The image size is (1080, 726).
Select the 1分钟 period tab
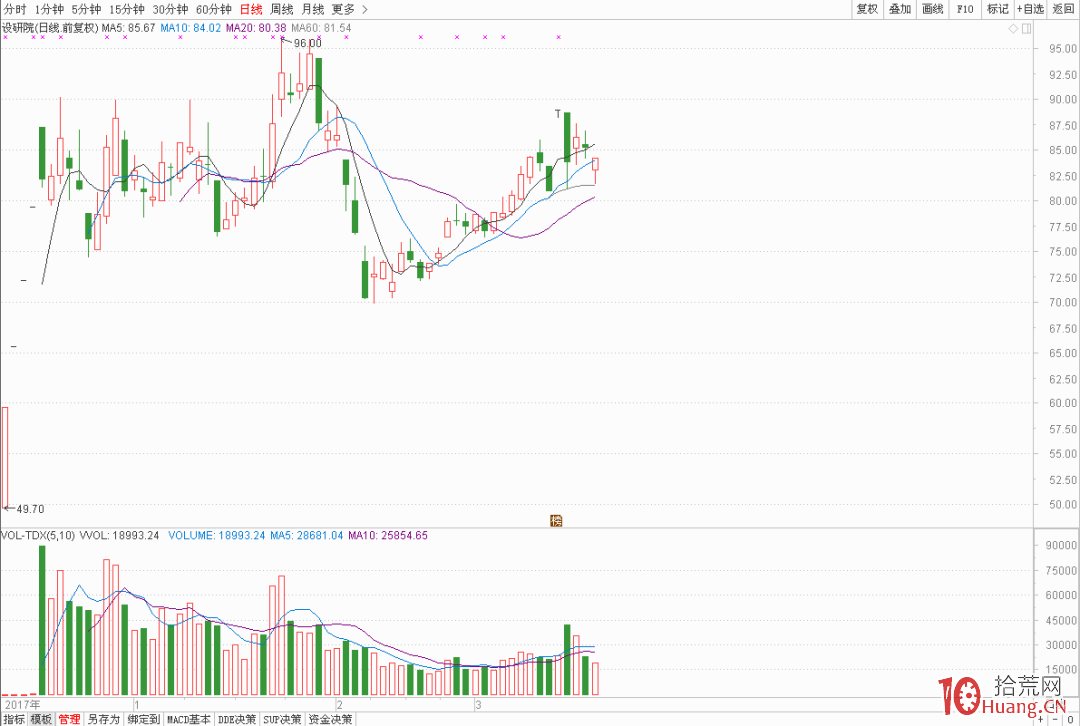(x=49, y=9)
